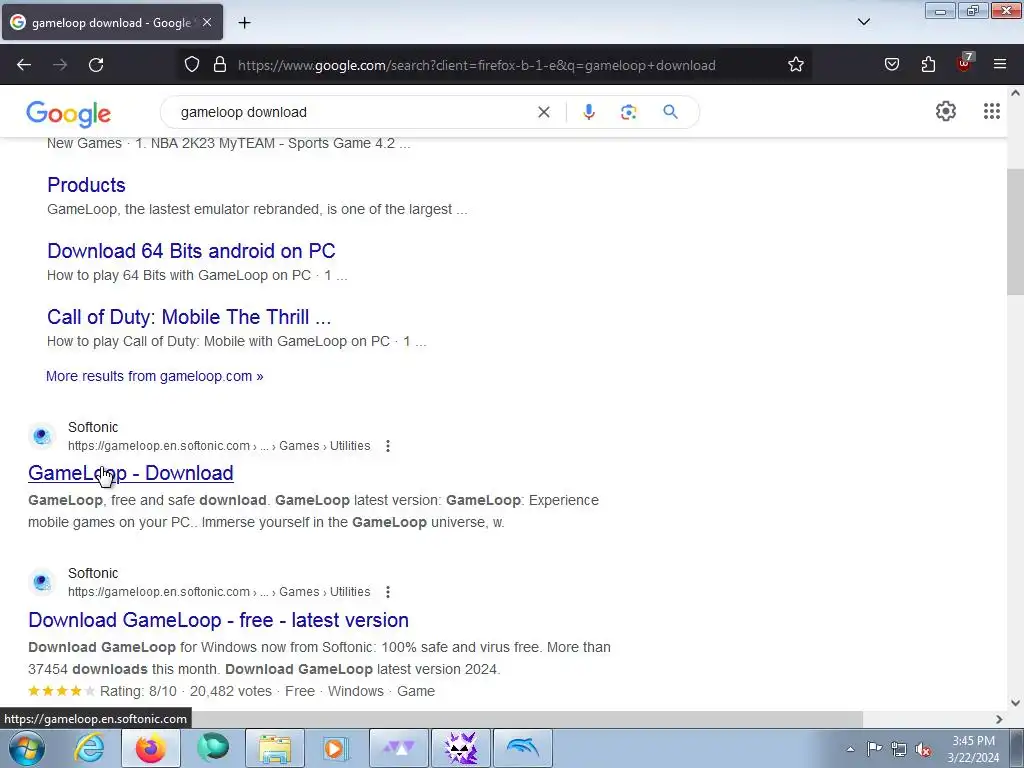Start voice search with microphone

(x=589, y=112)
